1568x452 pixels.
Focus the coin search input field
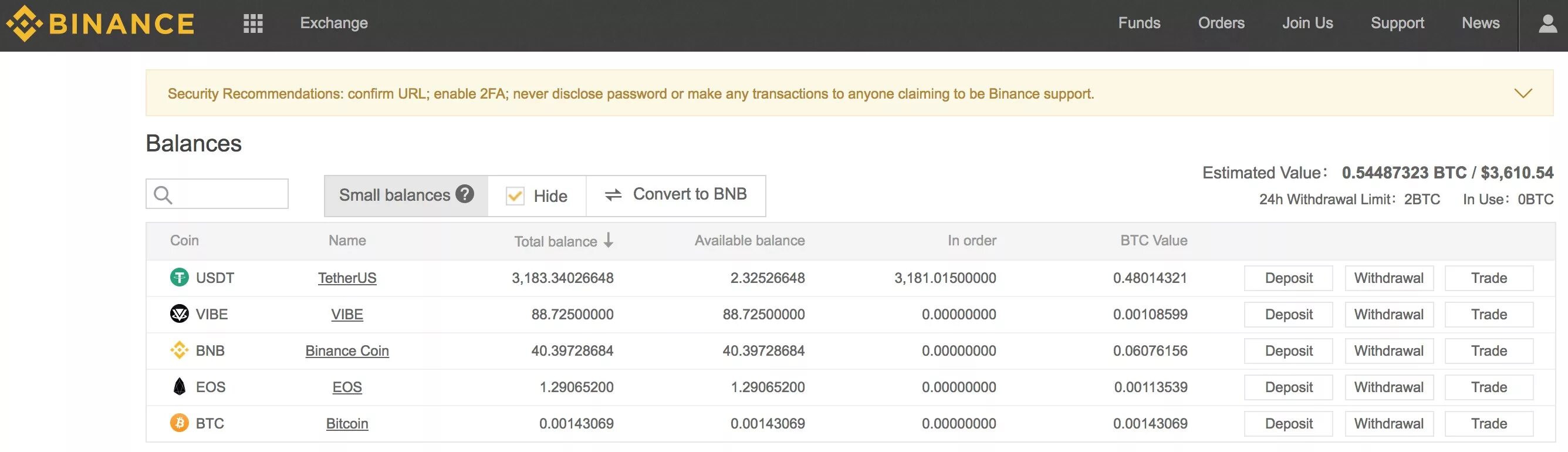217,194
